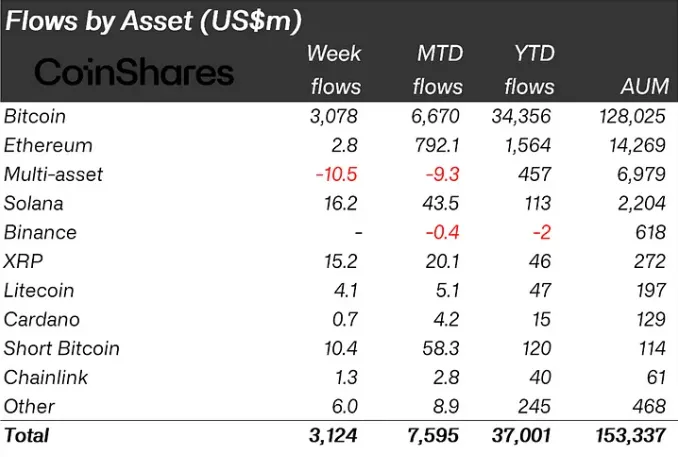Click the Other row label
This screenshot has height=457, width=678.
pos(29,406)
